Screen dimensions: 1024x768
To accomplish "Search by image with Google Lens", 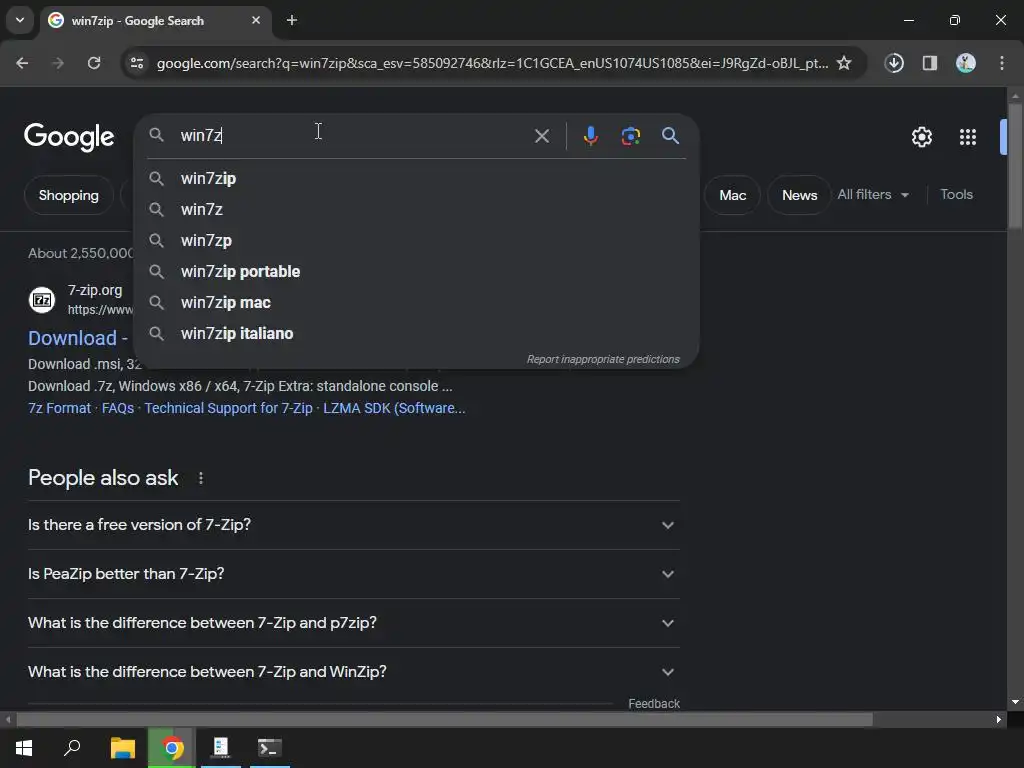I will 631,136.
